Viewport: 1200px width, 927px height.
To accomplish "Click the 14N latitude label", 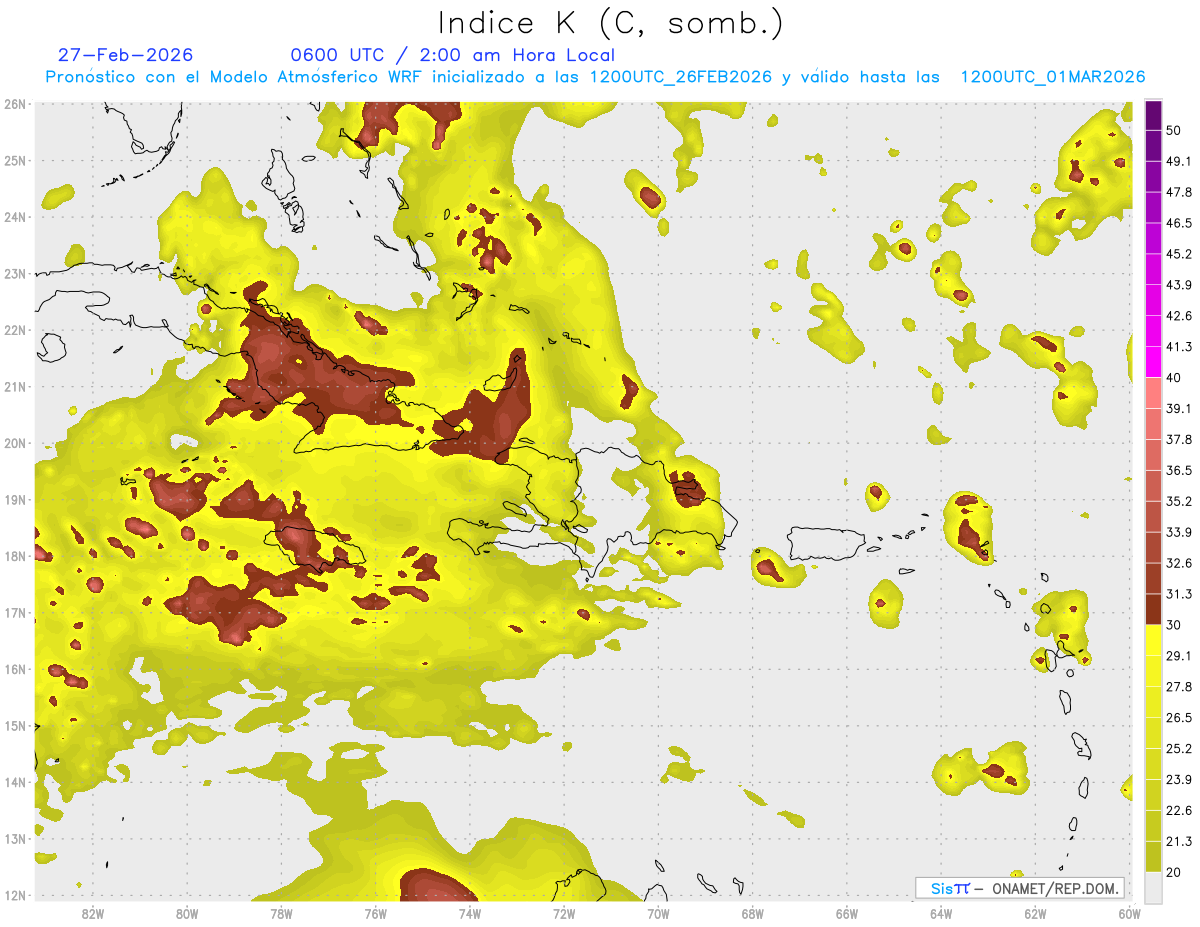I will point(15,782).
